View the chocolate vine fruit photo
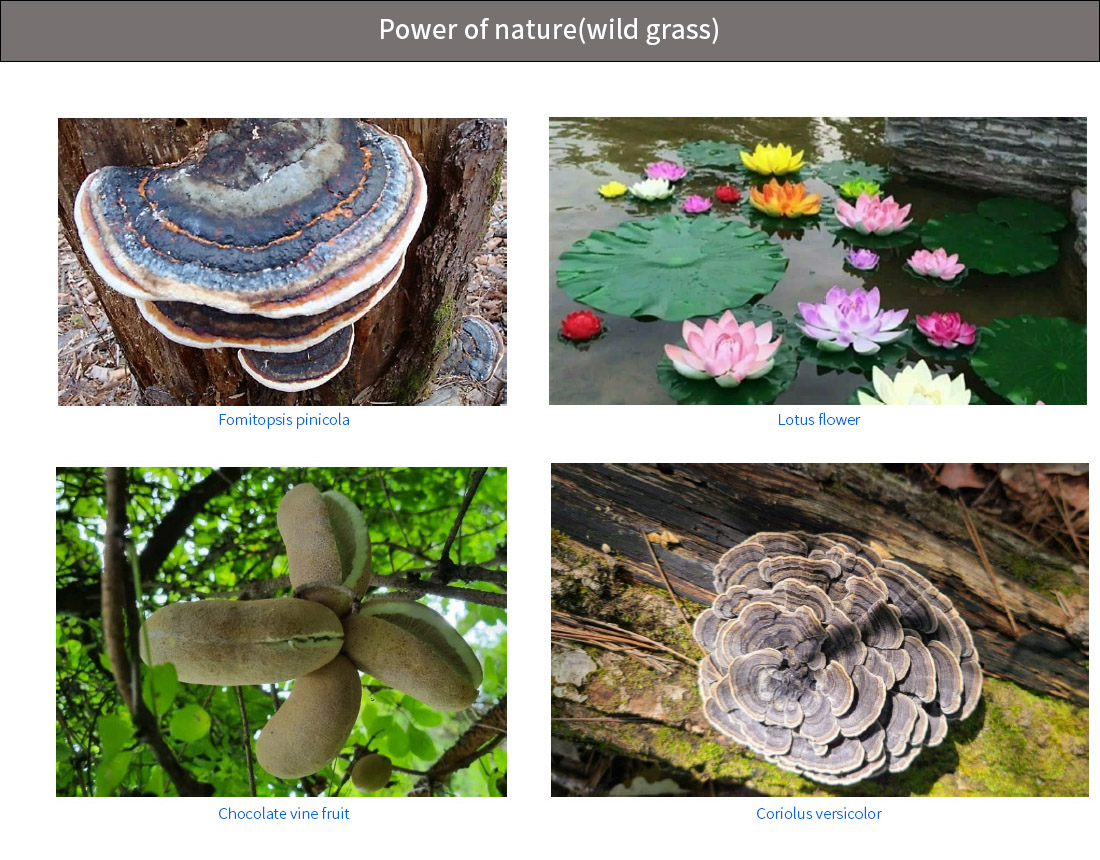Viewport: 1100px width, 860px height. [281, 632]
